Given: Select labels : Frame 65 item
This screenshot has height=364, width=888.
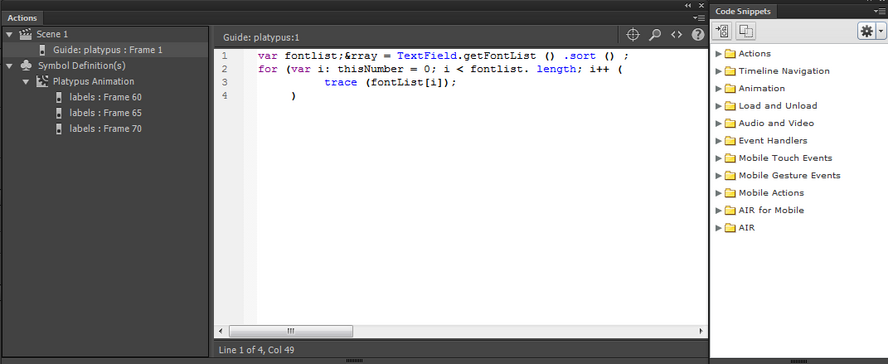Looking at the screenshot, I should [105, 113].
